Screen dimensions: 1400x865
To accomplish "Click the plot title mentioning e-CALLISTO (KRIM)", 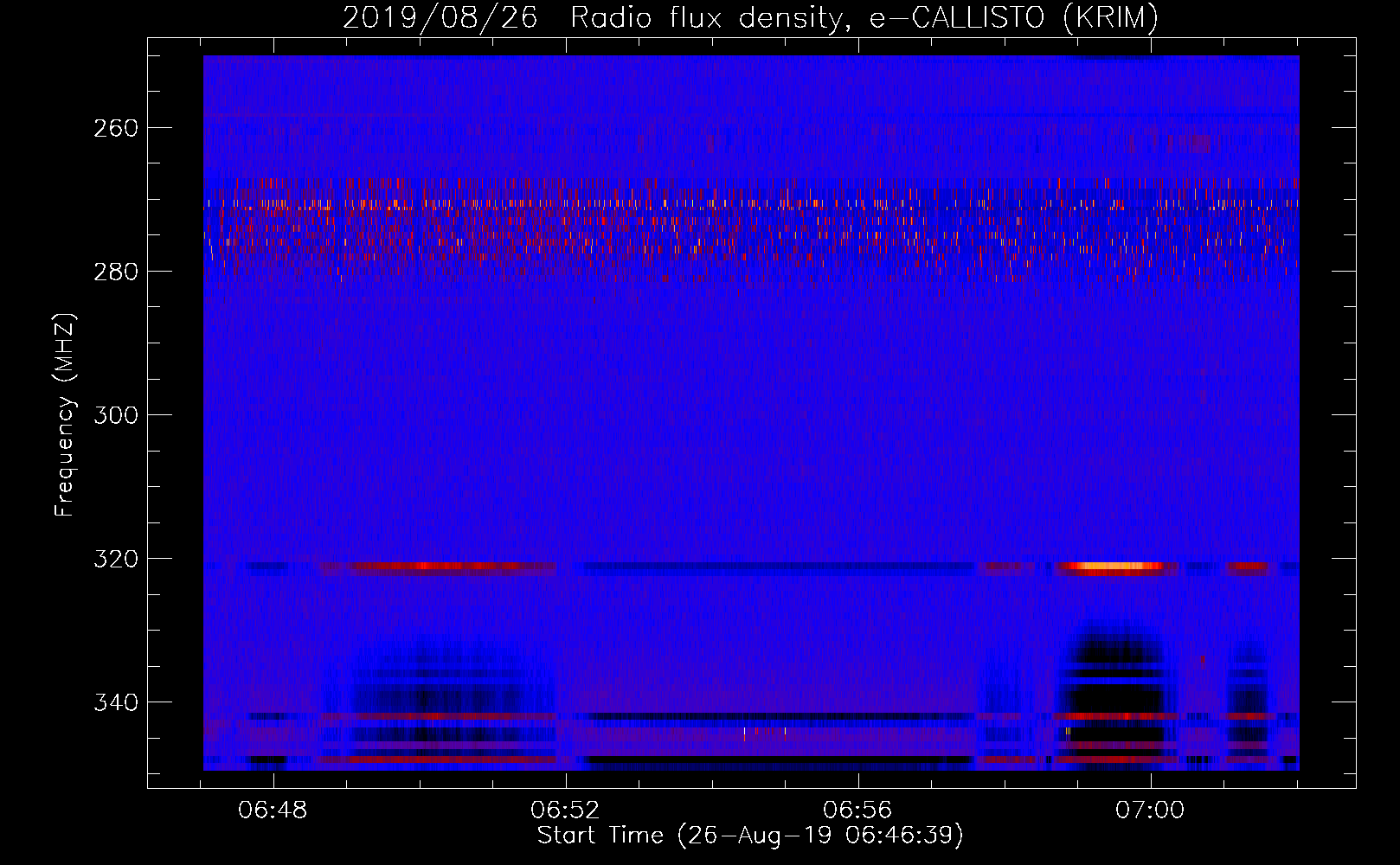I will tap(750, 17).
